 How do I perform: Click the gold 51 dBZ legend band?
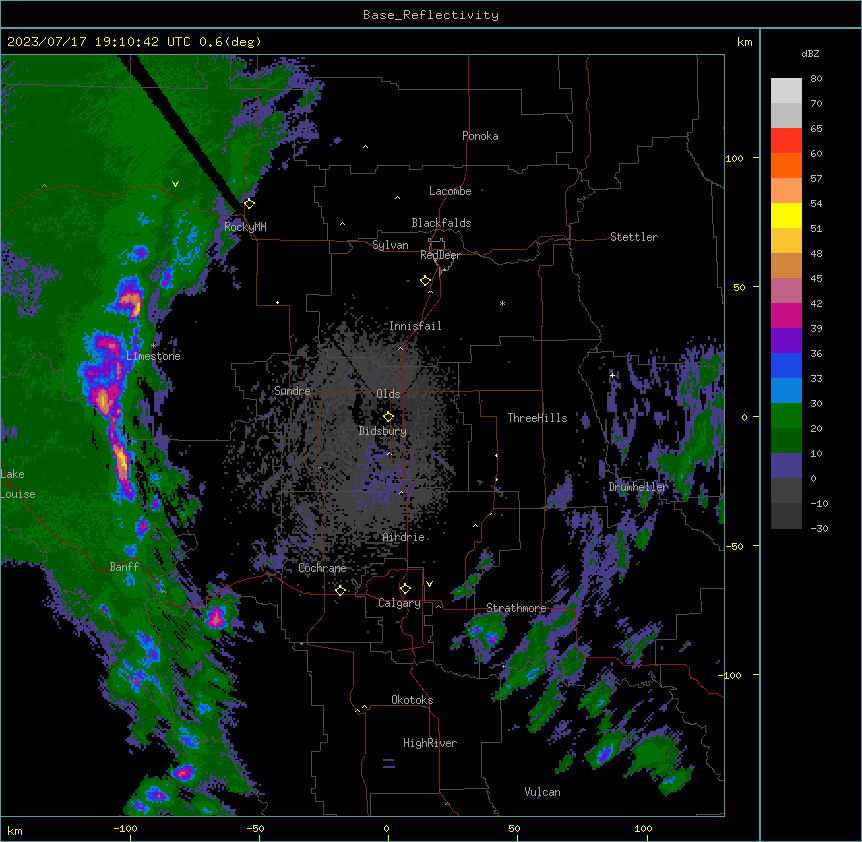tap(786, 240)
